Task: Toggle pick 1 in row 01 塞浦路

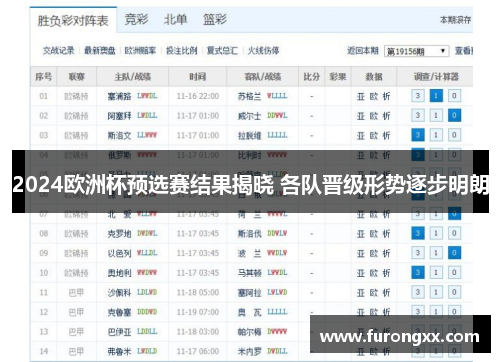Action: pos(436,96)
